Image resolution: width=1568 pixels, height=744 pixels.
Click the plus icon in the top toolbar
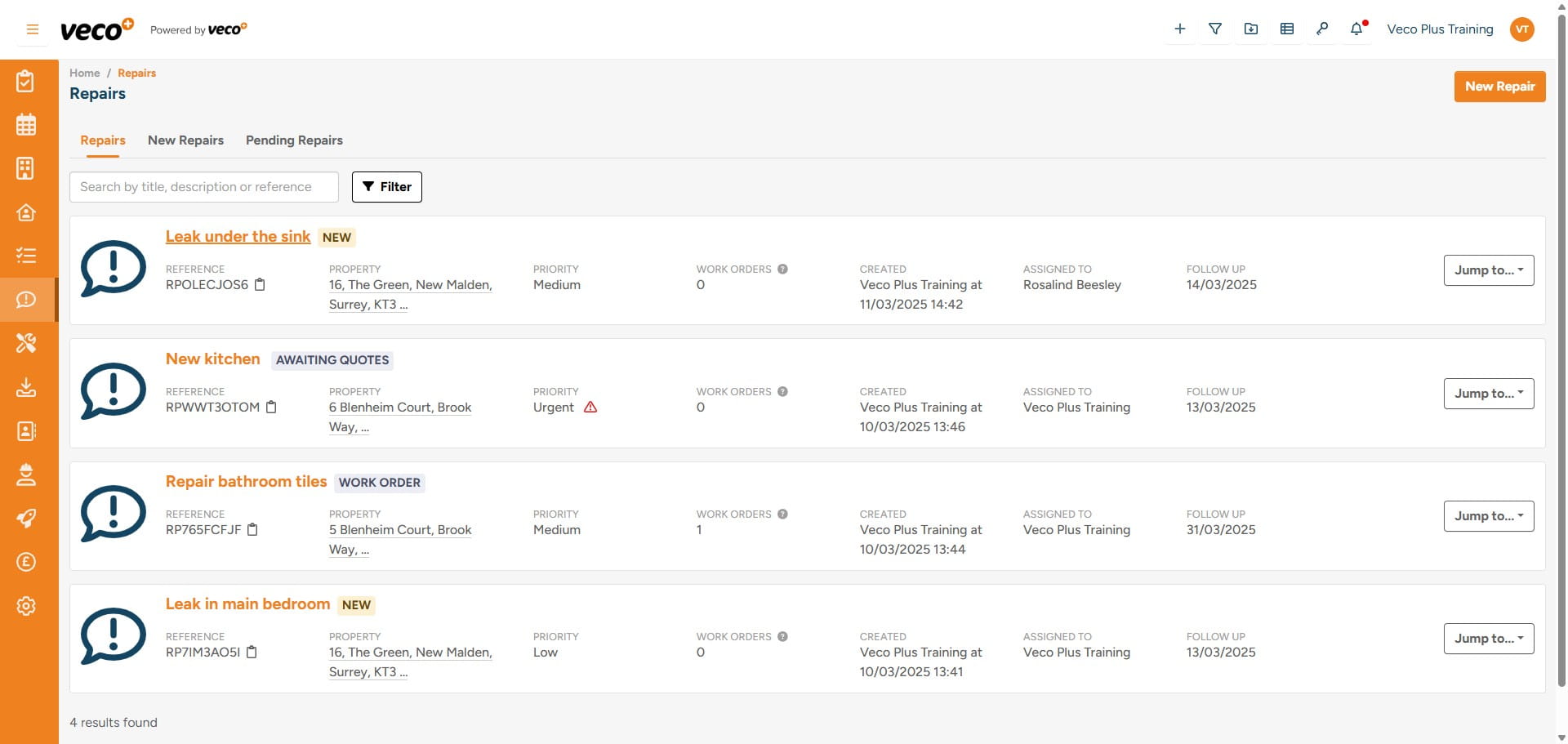tap(1179, 29)
